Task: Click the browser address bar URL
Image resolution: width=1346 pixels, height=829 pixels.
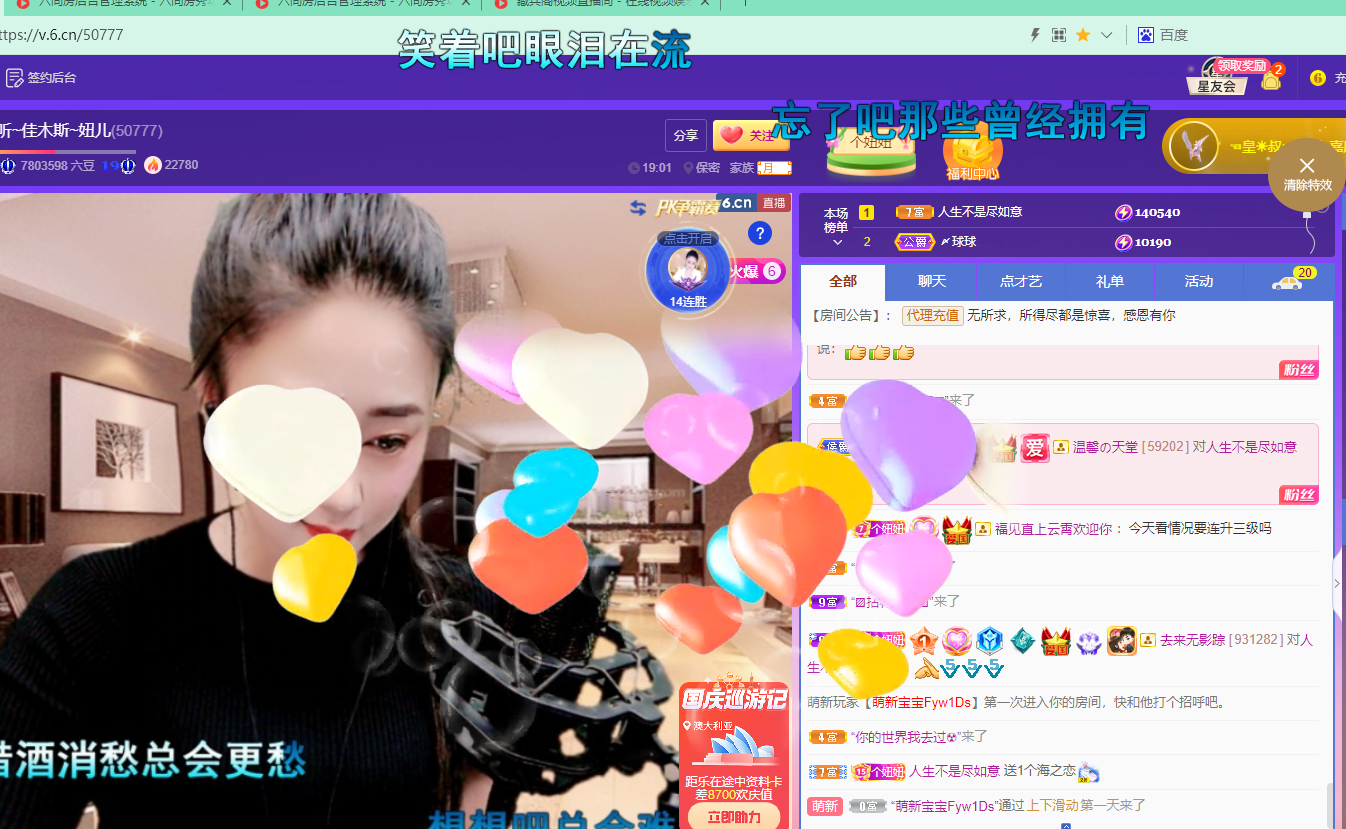Action: [62, 35]
